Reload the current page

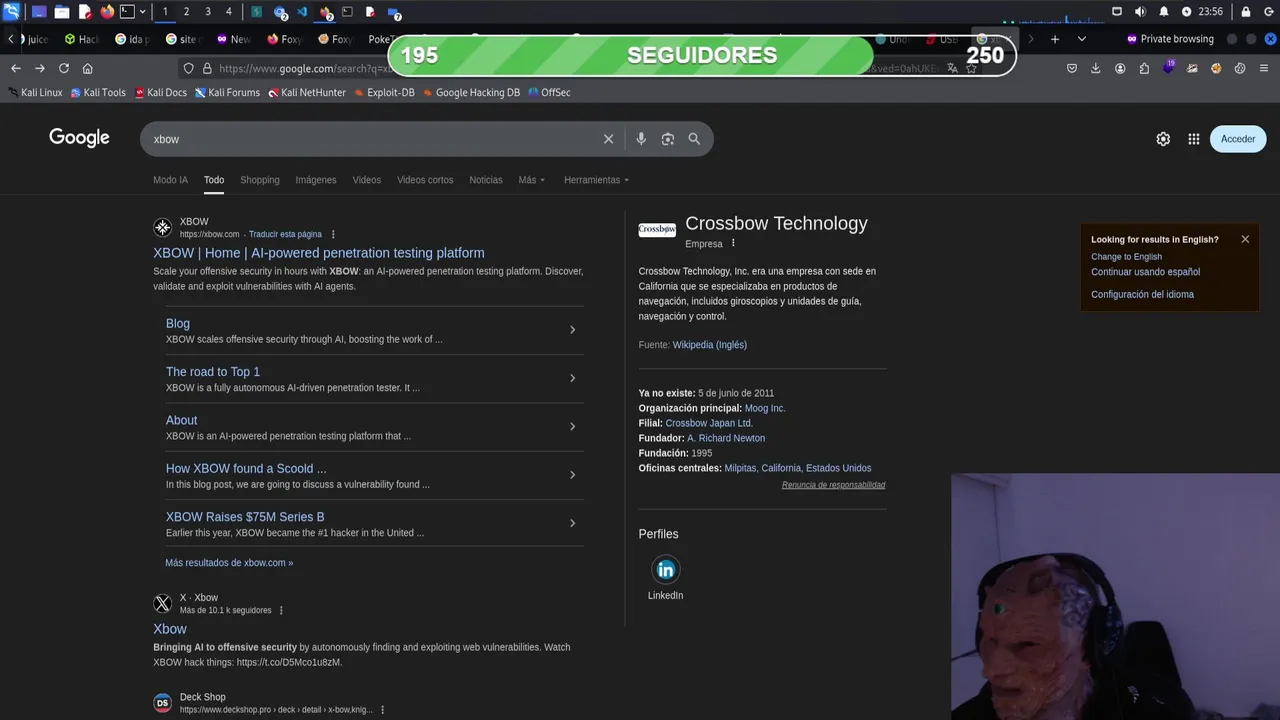click(64, 68)
